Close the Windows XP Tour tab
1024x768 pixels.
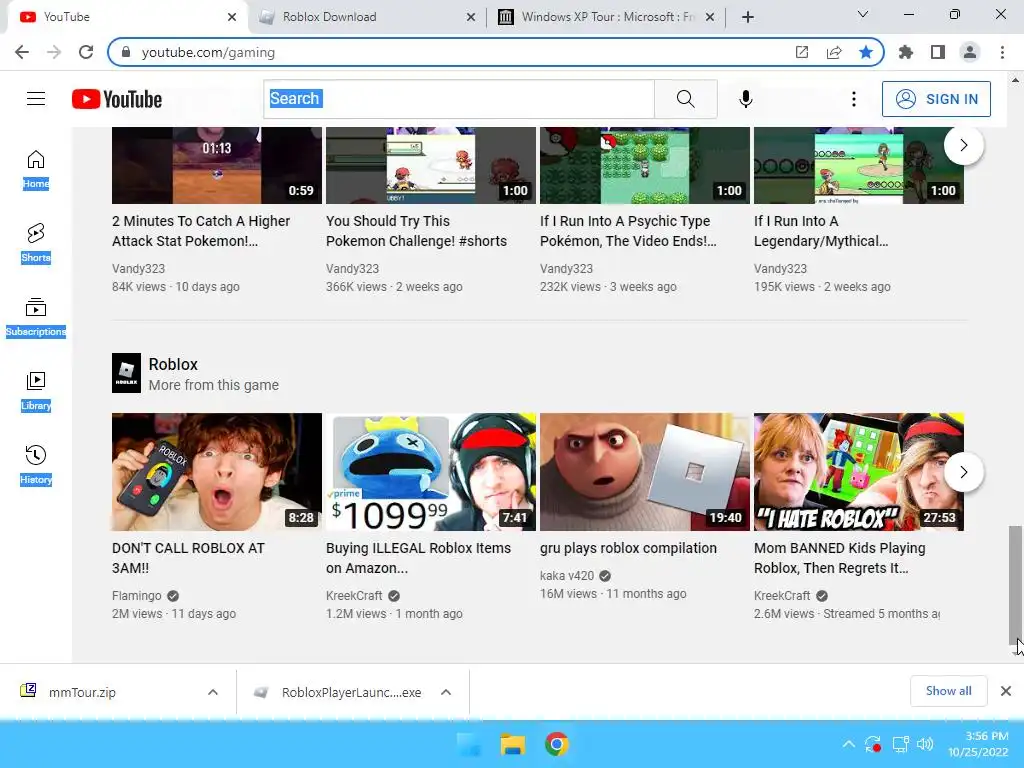710,17
